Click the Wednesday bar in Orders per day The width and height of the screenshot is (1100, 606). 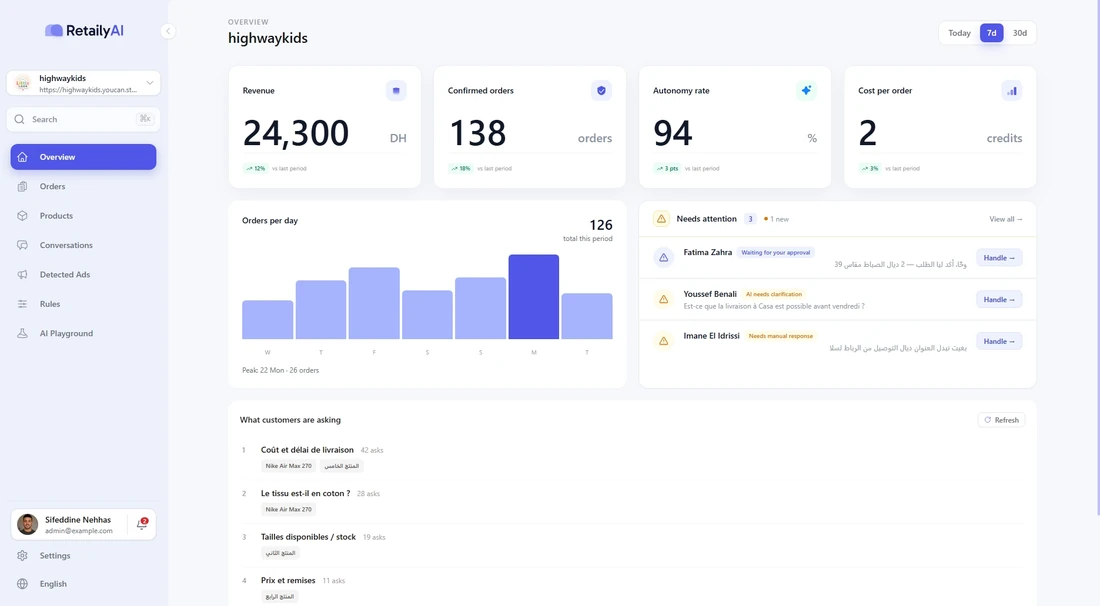pyautogui.click(x=267, y=320)
